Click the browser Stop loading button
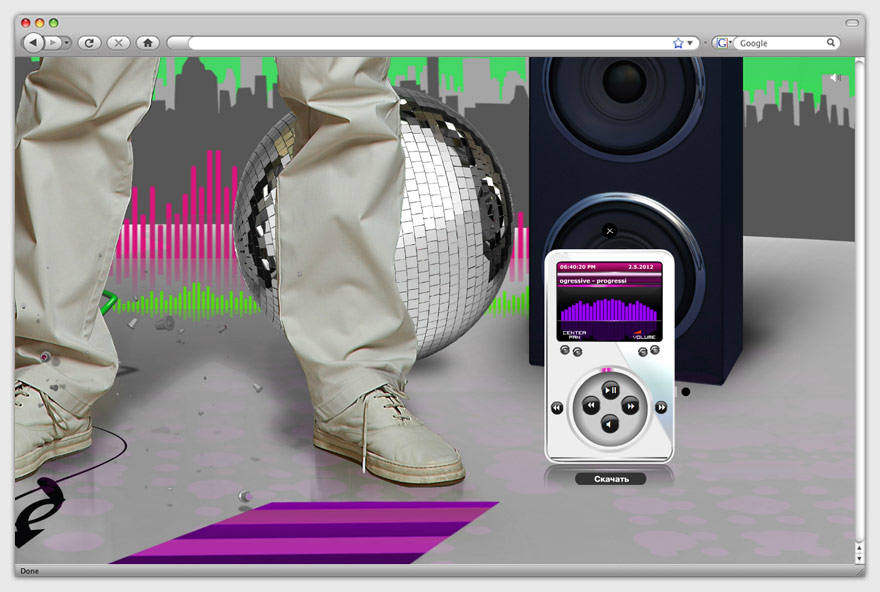This screenshot has width=880, height=592. 118,43
